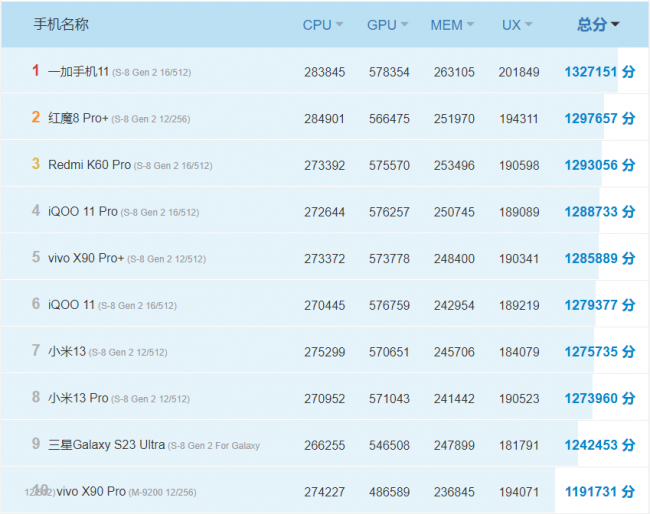Open the 小米13 Pro entry
Image resolution: width=650 pixels, height=514 pixels.
click(78, 398)
